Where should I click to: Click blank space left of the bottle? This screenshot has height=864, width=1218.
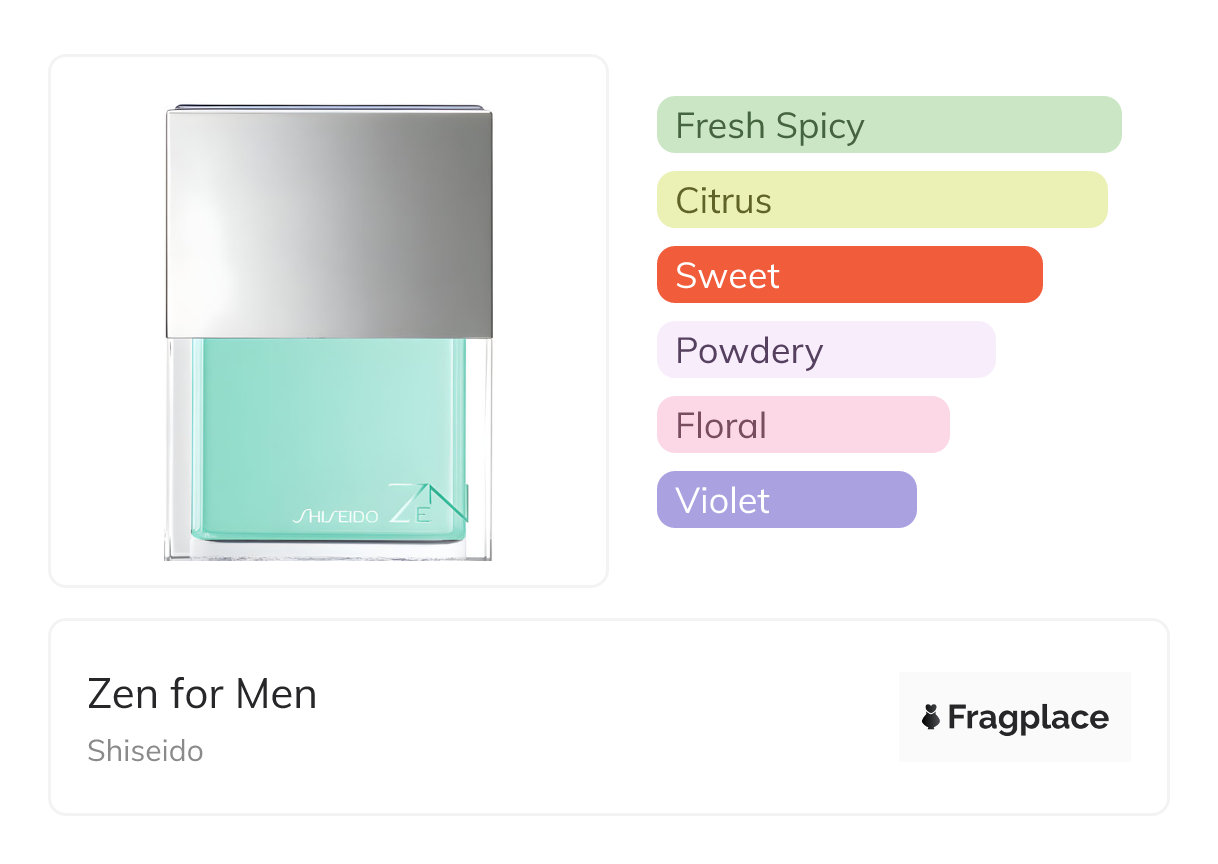(x=107, y=320)
